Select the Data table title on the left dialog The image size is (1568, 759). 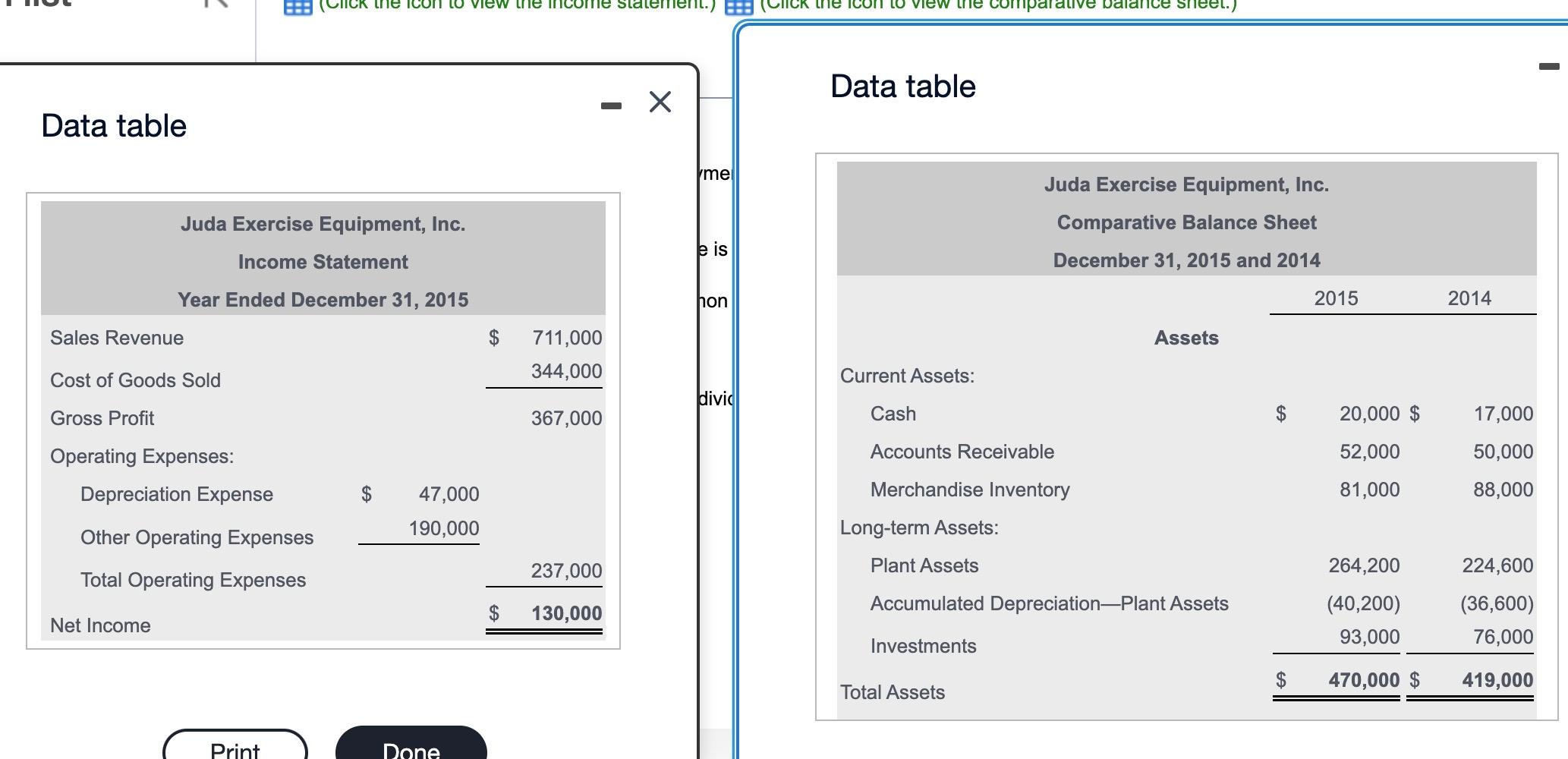[114, 125]
